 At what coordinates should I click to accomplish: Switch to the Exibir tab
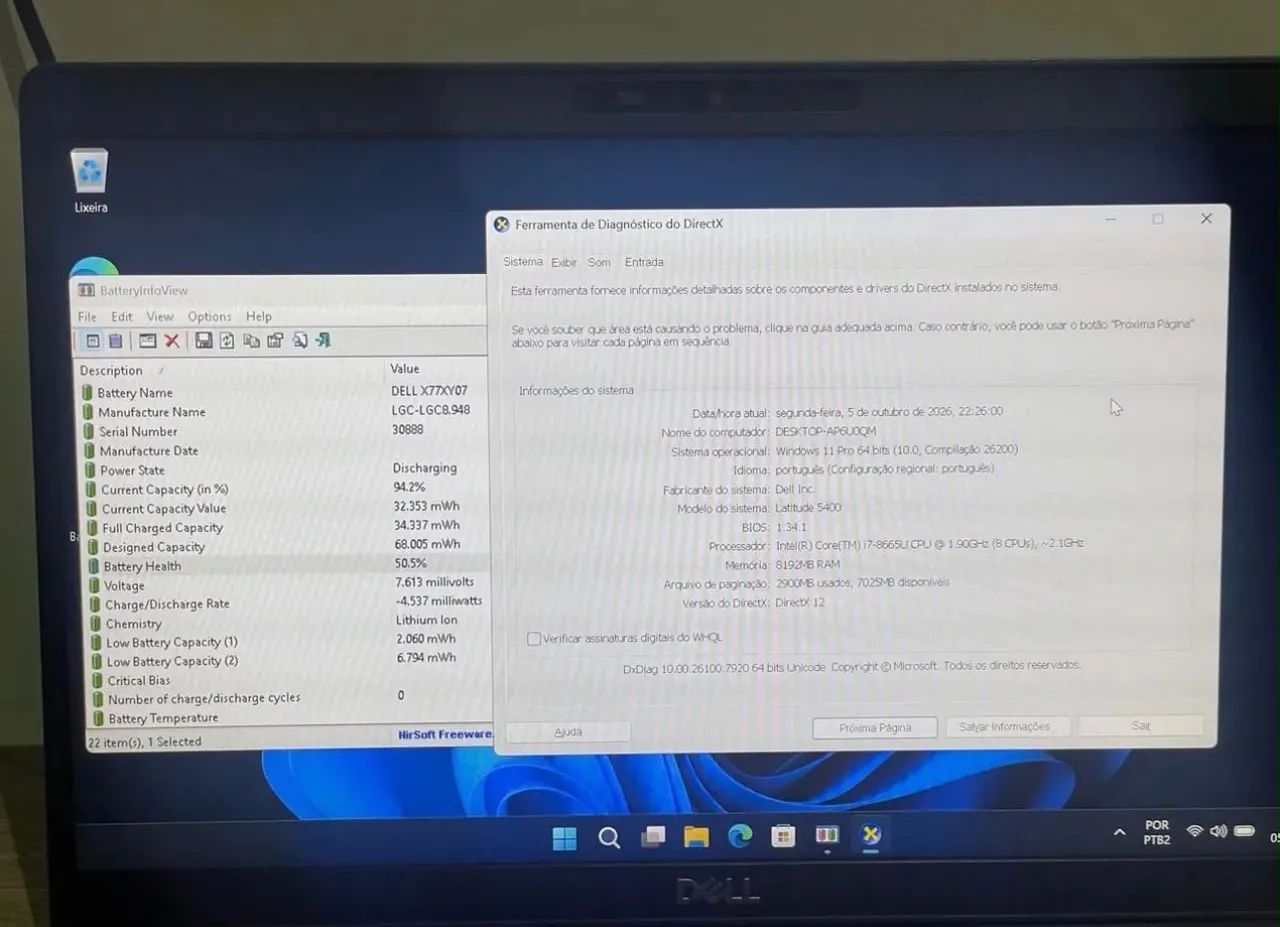(564, 262)
